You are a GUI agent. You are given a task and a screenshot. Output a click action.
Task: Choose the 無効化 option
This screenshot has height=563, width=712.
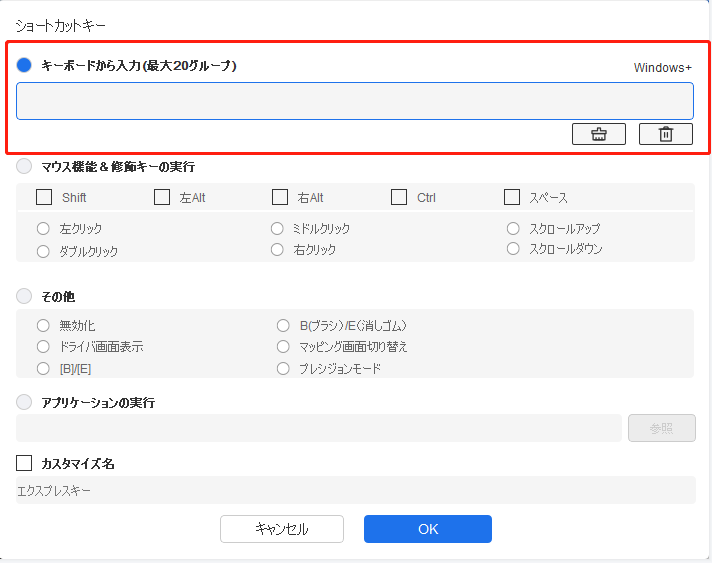point(43,325)
